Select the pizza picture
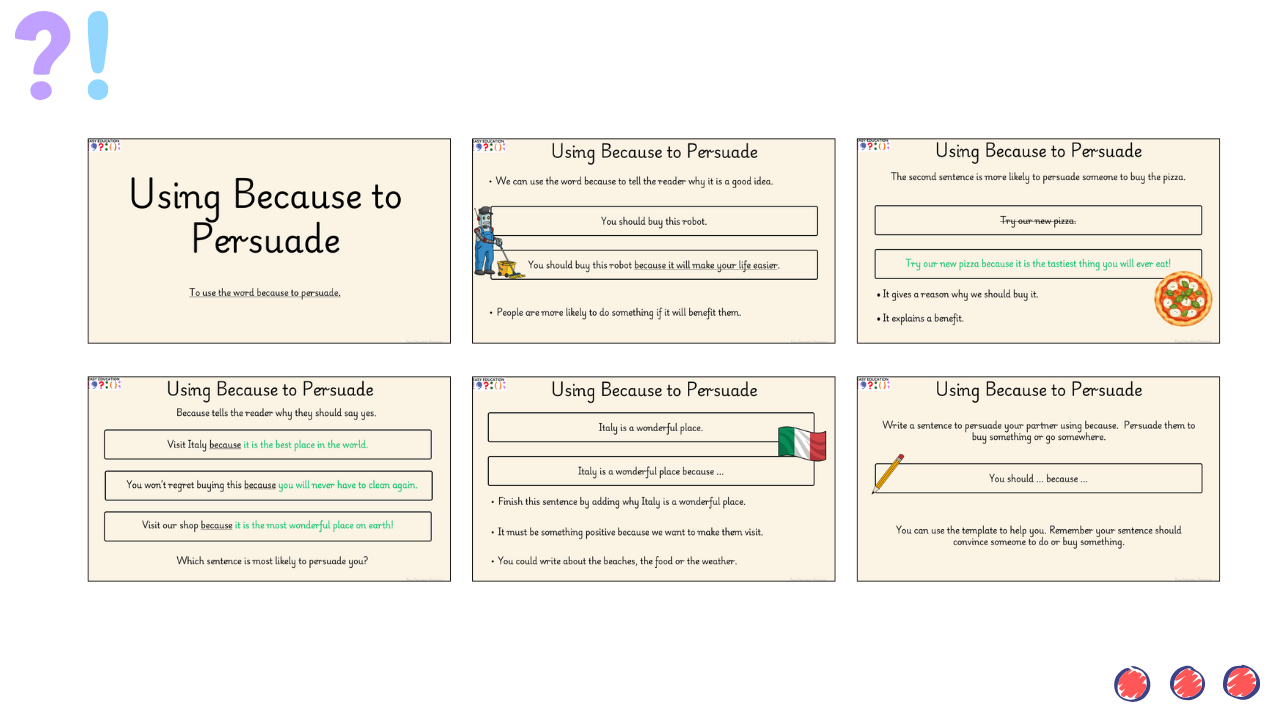This screenshot has width=1280, height=720. pyautogui.click(x=1183, y=299)
